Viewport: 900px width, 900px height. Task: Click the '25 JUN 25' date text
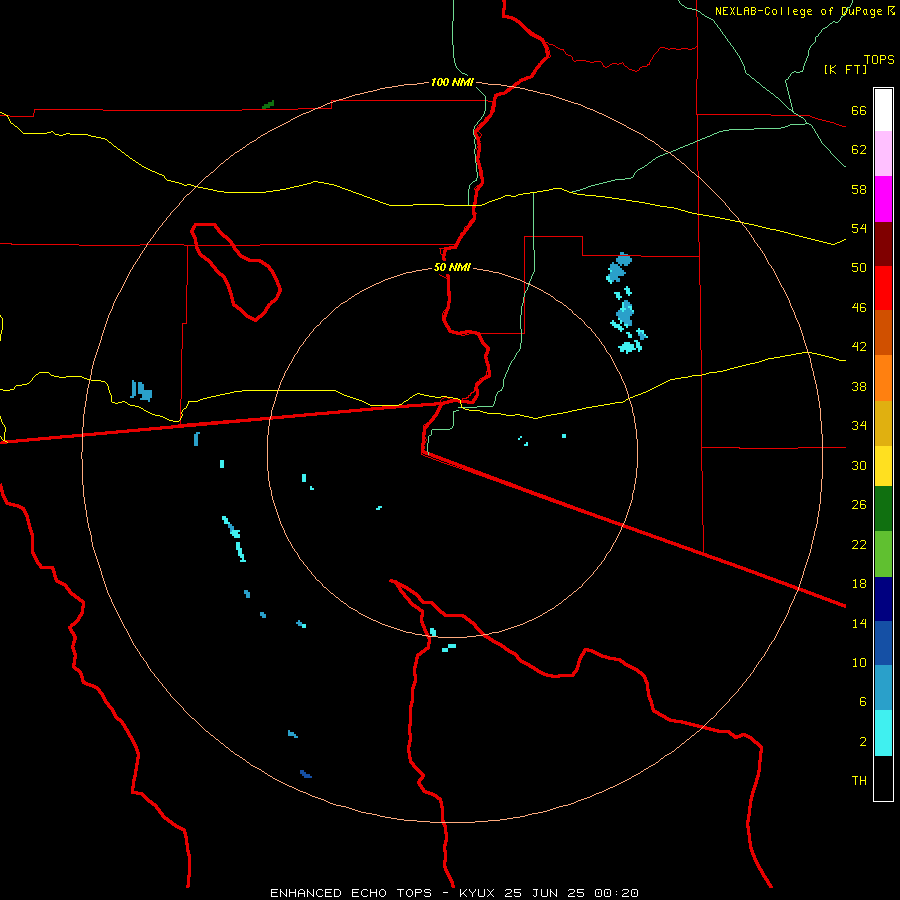pyautogui.click(x=545, y=893)
